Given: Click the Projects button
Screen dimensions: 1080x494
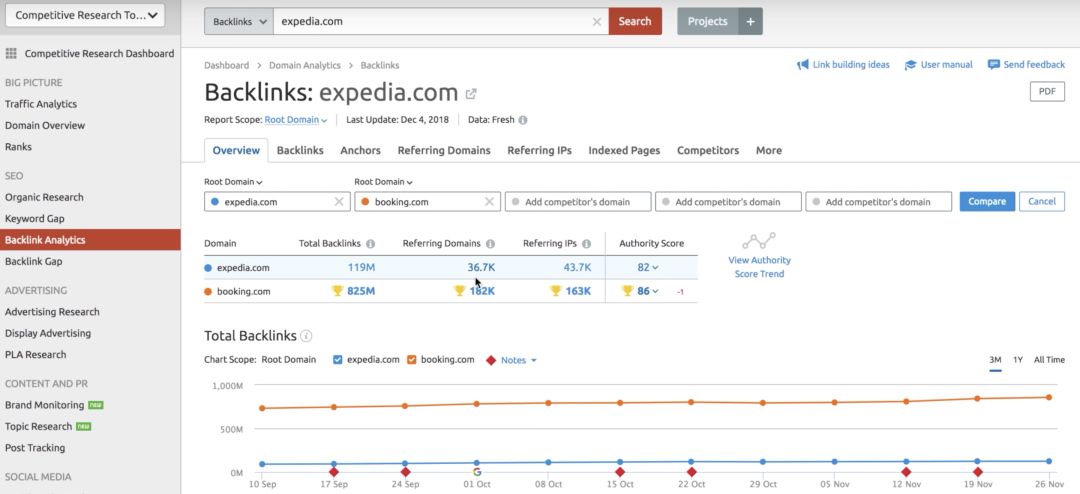Looking at the screenshot, I should [x=707, y=21].
